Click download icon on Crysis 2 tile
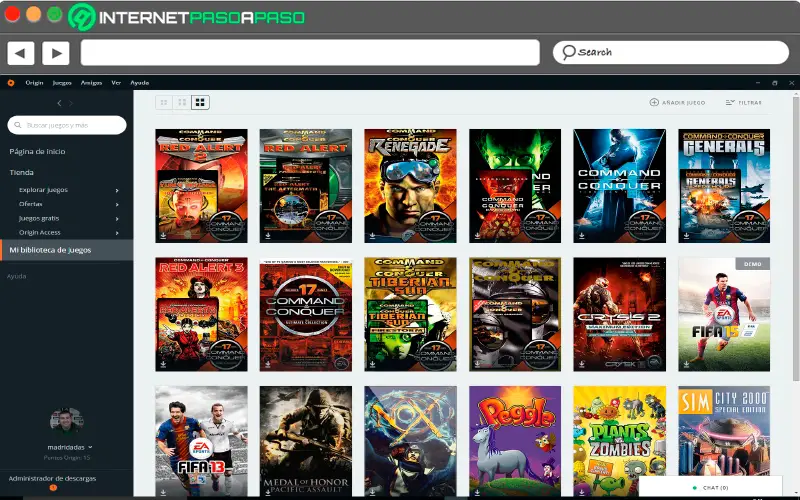Screen dimensions: 800x500 [582, 364]
